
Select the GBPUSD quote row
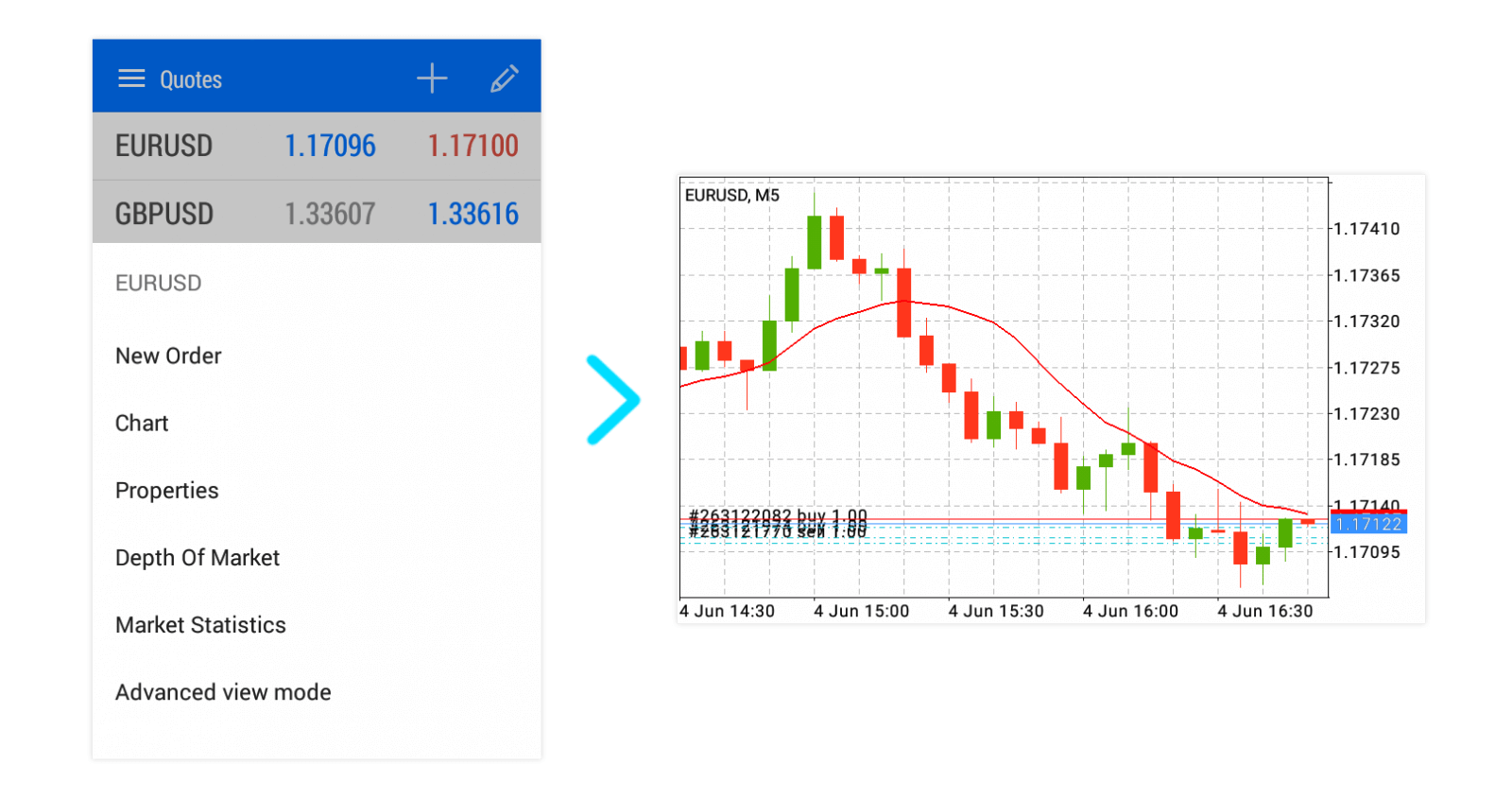[x=317, y=213]
